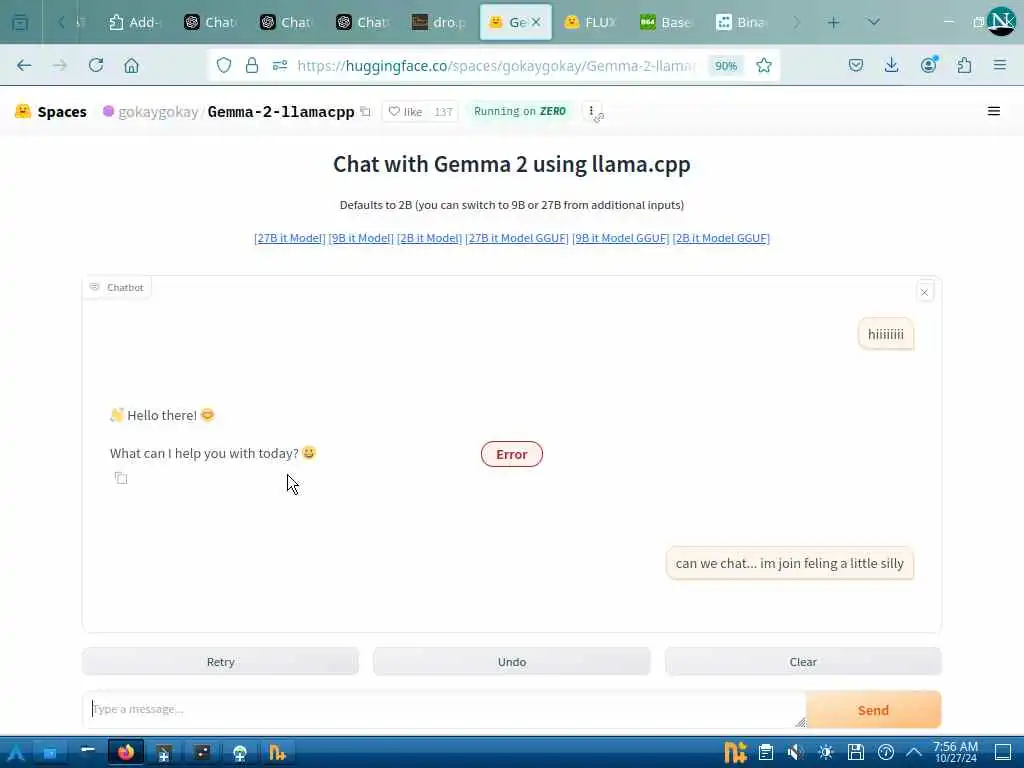
Task: Open Firefox from the taskbar
Action: (x=126, y=753)
